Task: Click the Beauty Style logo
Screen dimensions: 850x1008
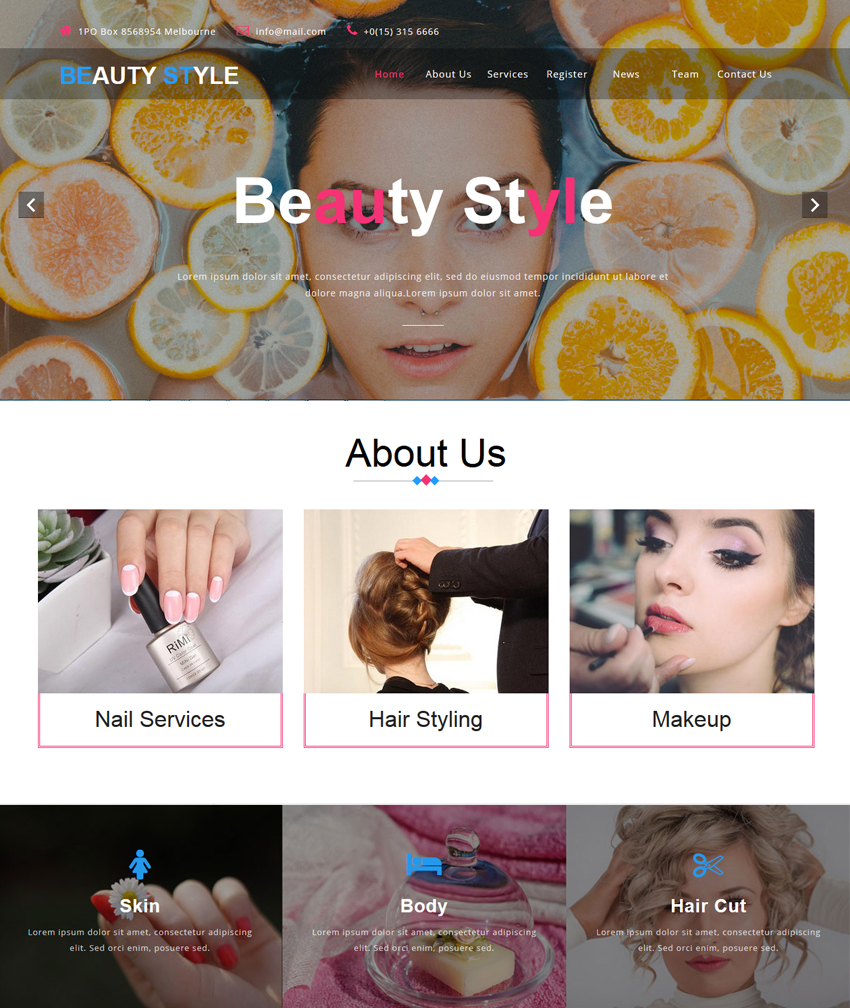Action: [149, 75]
